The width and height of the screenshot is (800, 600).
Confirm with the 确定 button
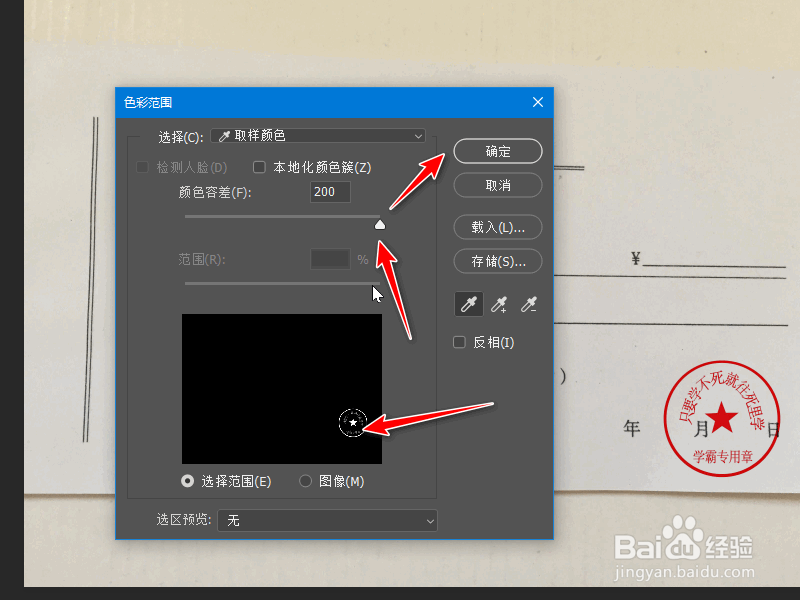(x=497, y=152)
